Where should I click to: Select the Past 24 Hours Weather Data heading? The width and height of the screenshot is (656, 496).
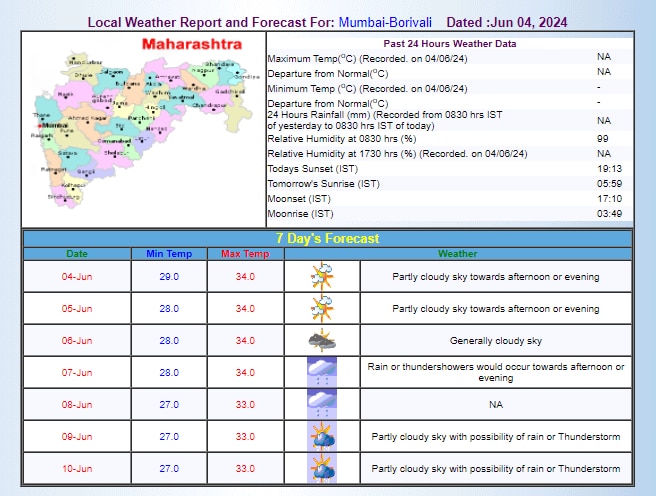tap(449, 44)
